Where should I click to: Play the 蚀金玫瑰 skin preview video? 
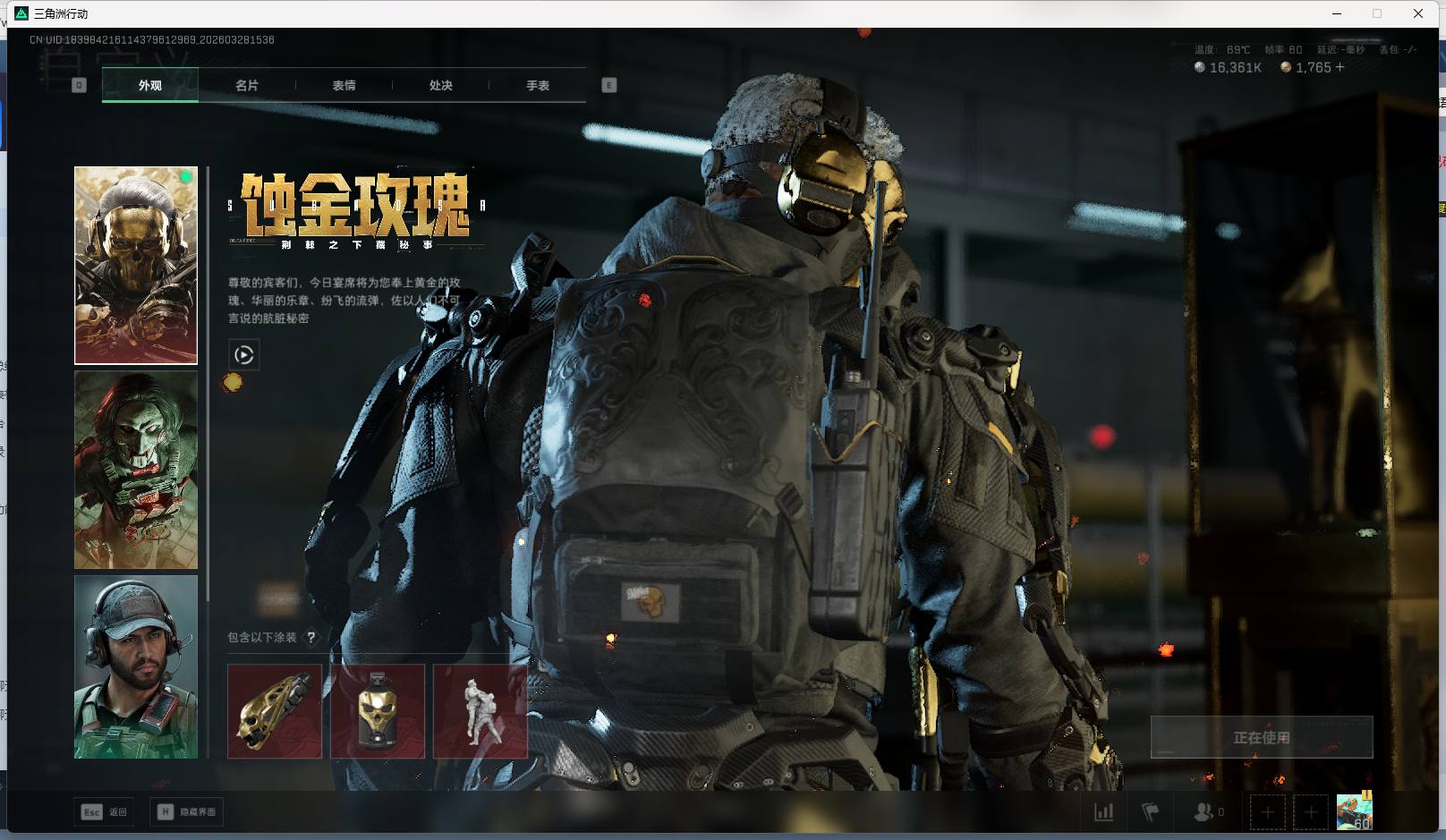click(x=244, y=355)
